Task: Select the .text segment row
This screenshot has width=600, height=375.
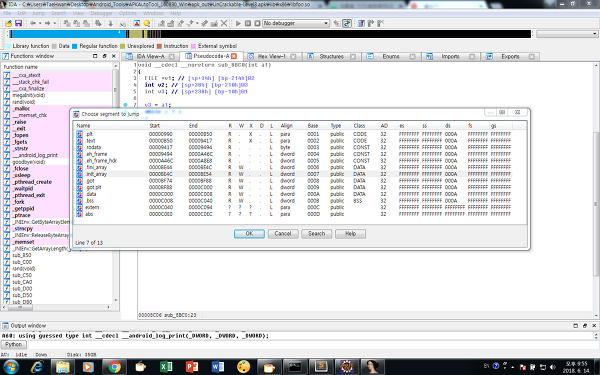Action: 294,141
